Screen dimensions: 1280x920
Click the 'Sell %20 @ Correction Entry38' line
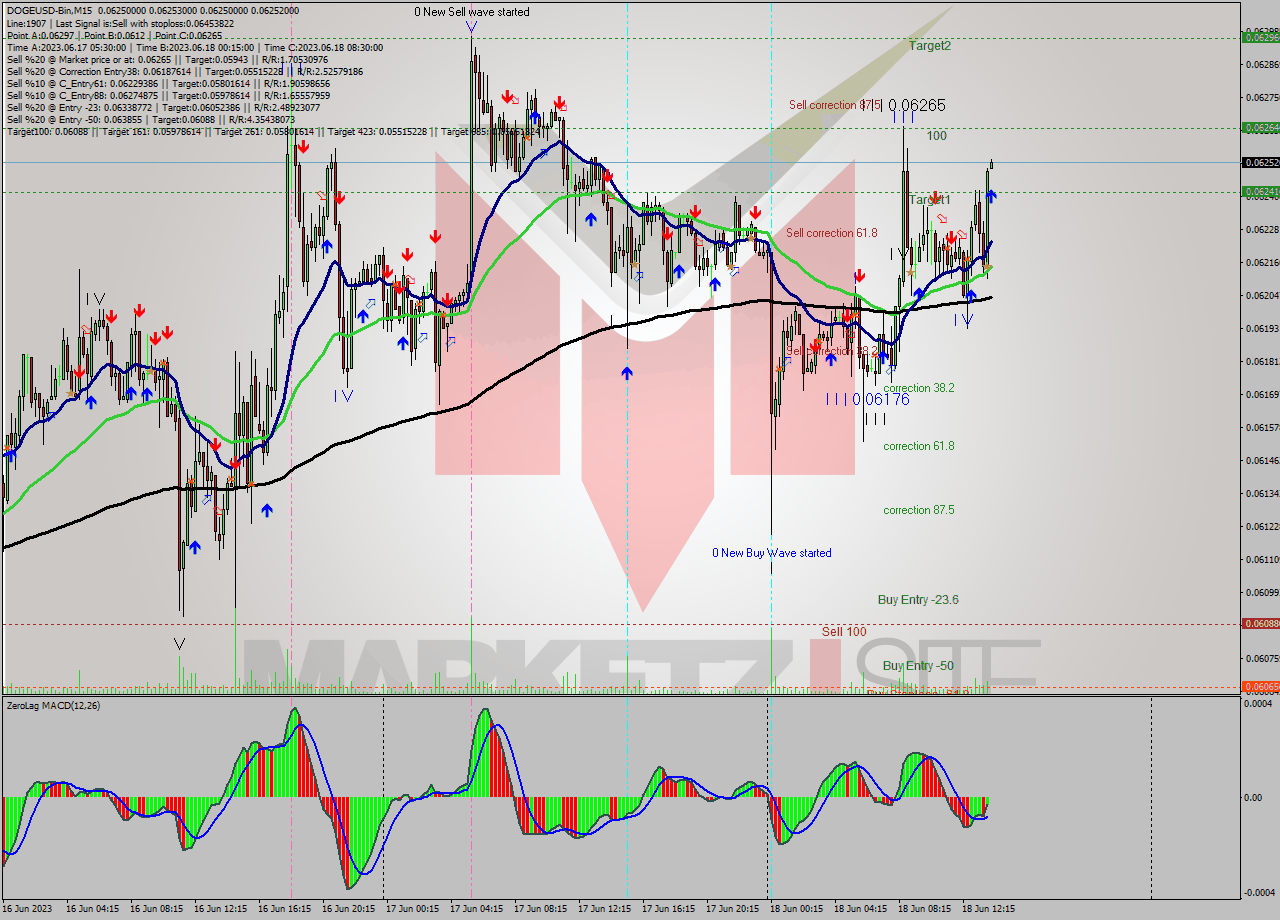tap(184, 71)
